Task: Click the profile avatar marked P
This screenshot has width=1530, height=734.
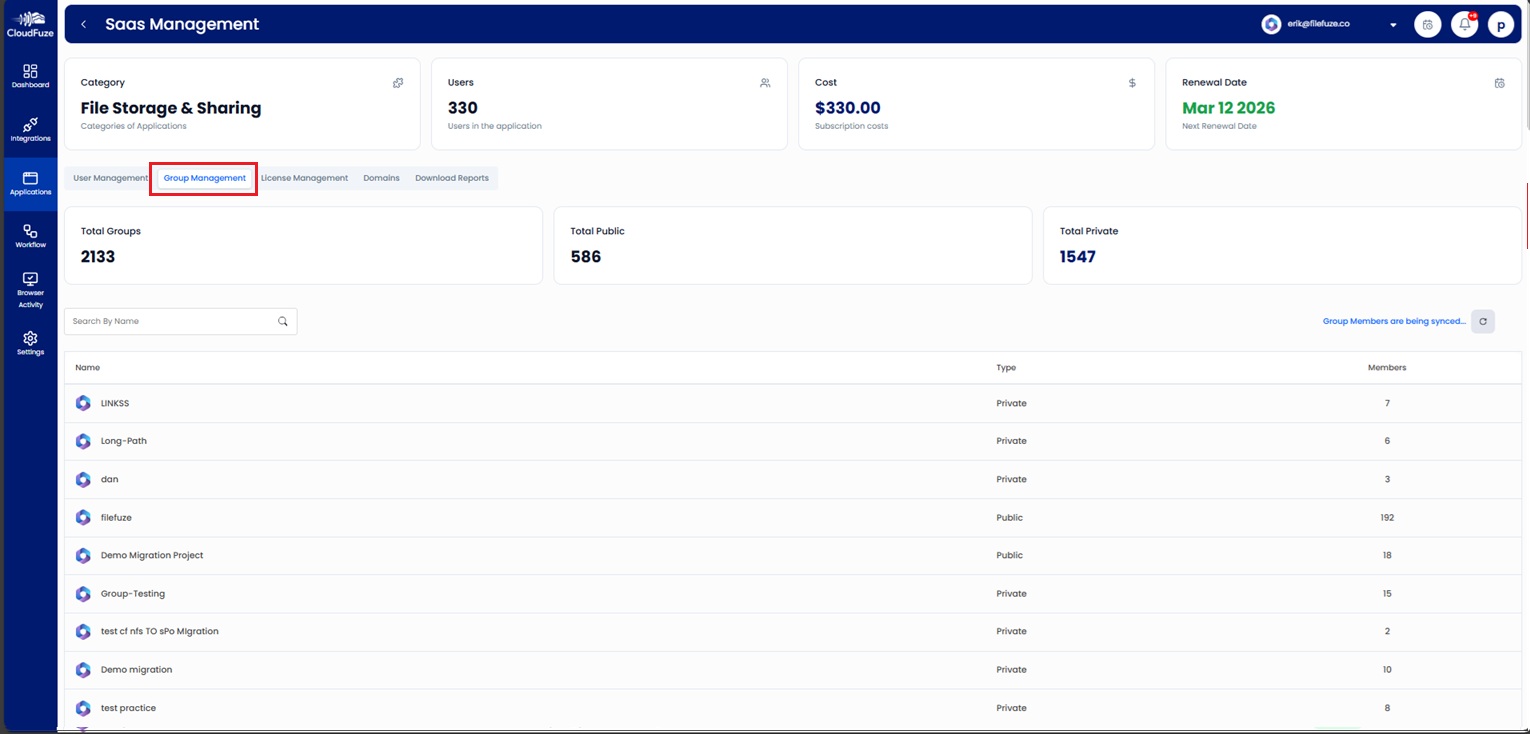Action: (x=1501, y=23)
